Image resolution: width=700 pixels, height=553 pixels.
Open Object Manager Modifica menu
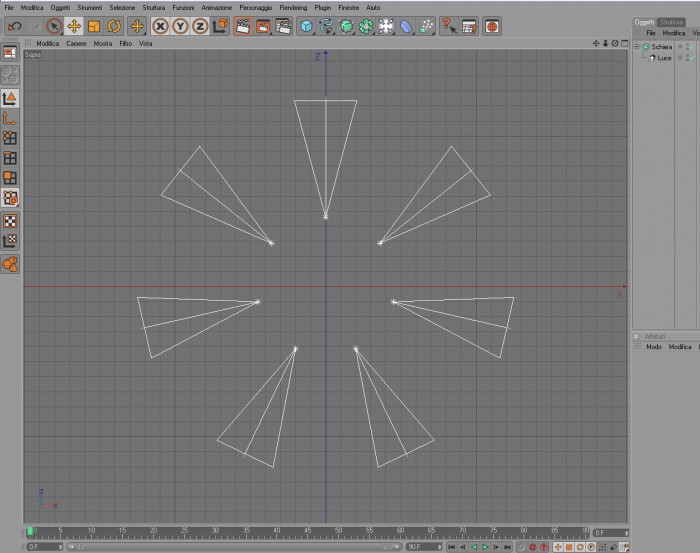click(x=674, y=33)
